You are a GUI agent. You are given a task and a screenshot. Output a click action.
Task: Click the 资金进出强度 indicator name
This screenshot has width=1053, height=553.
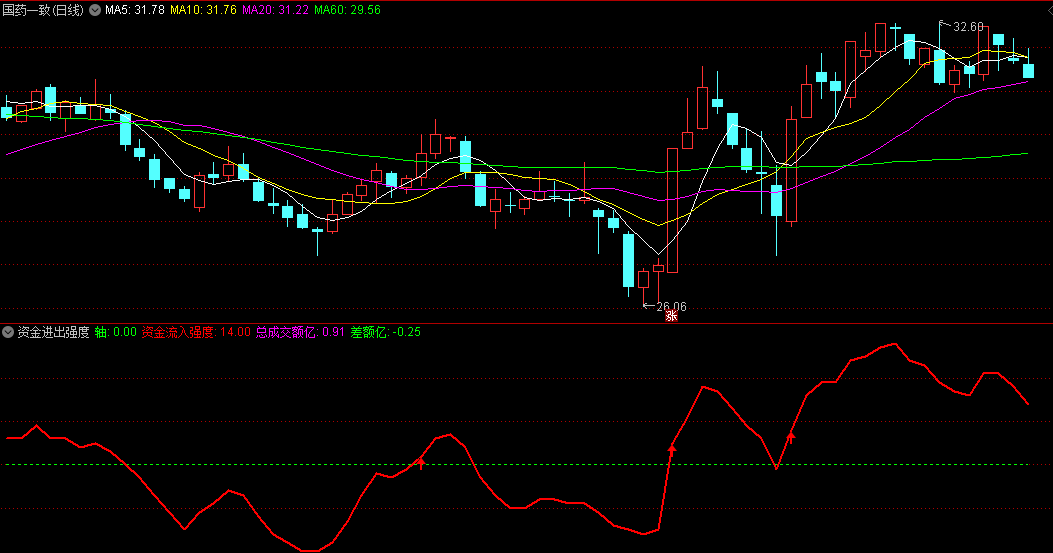point(53,332)
